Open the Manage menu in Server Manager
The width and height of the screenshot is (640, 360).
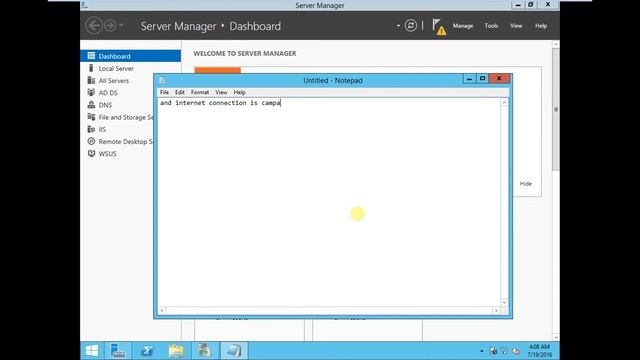pos(463,26)
